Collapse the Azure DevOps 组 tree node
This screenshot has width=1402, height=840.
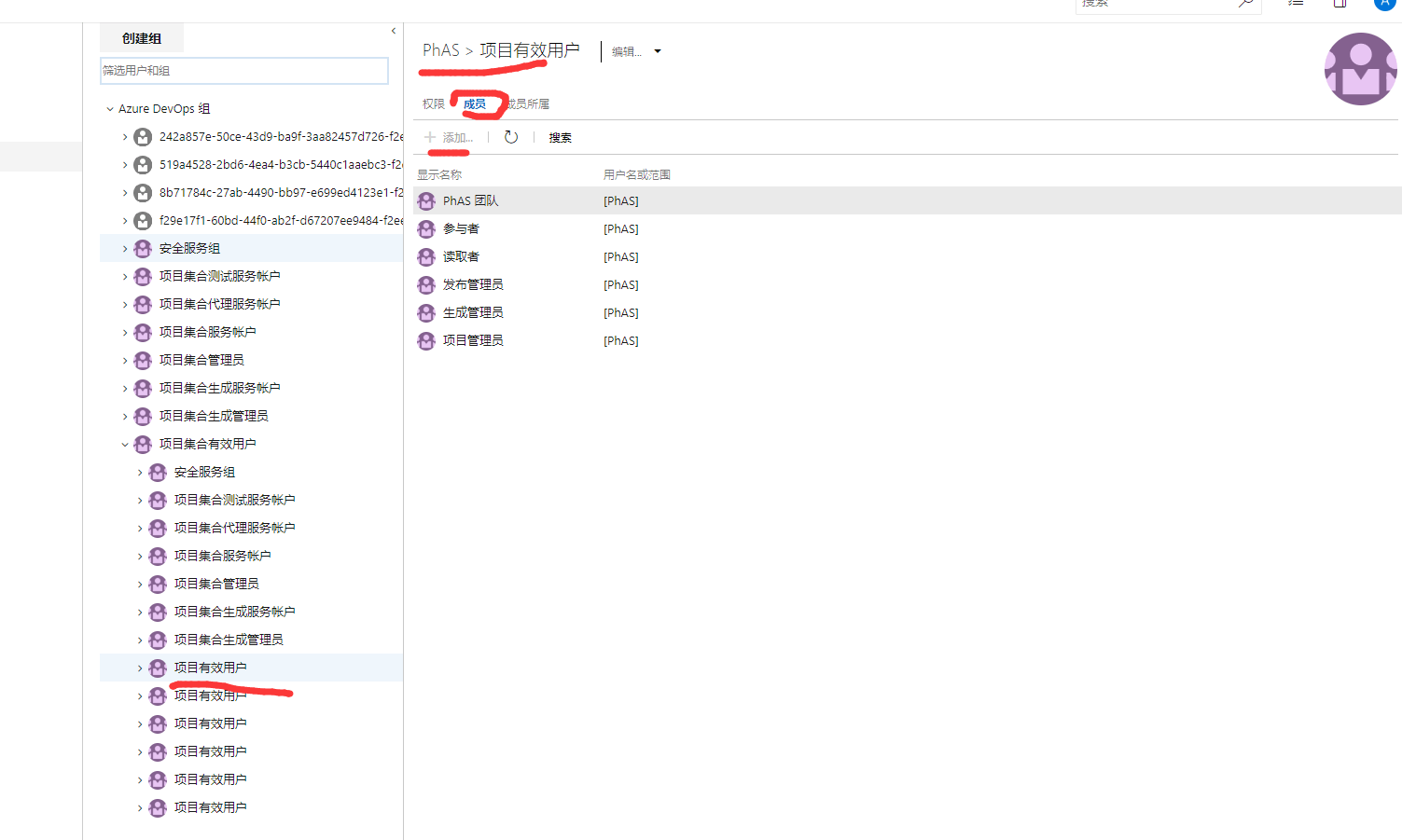point(110,109)
